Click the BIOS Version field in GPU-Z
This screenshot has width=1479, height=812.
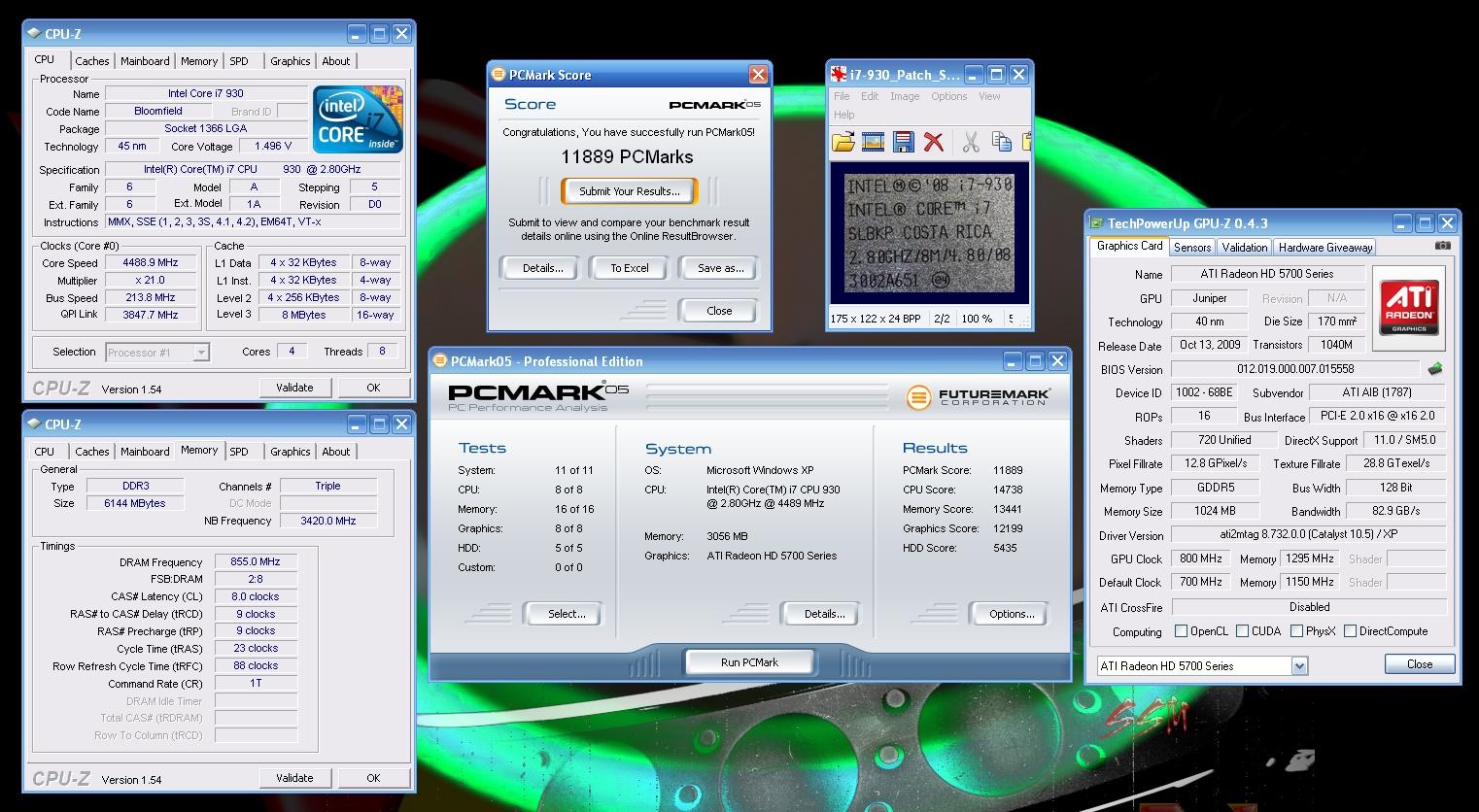[x=1295, y=369]
